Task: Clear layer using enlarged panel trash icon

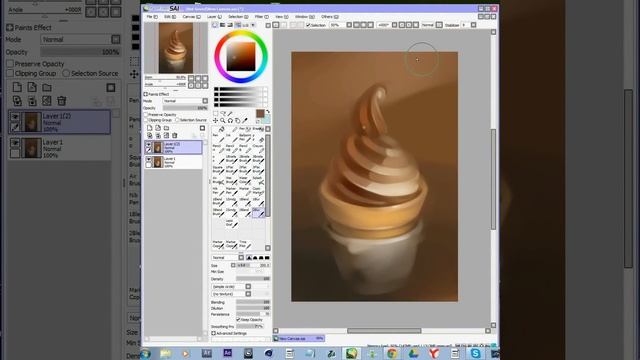Action: 62,101
